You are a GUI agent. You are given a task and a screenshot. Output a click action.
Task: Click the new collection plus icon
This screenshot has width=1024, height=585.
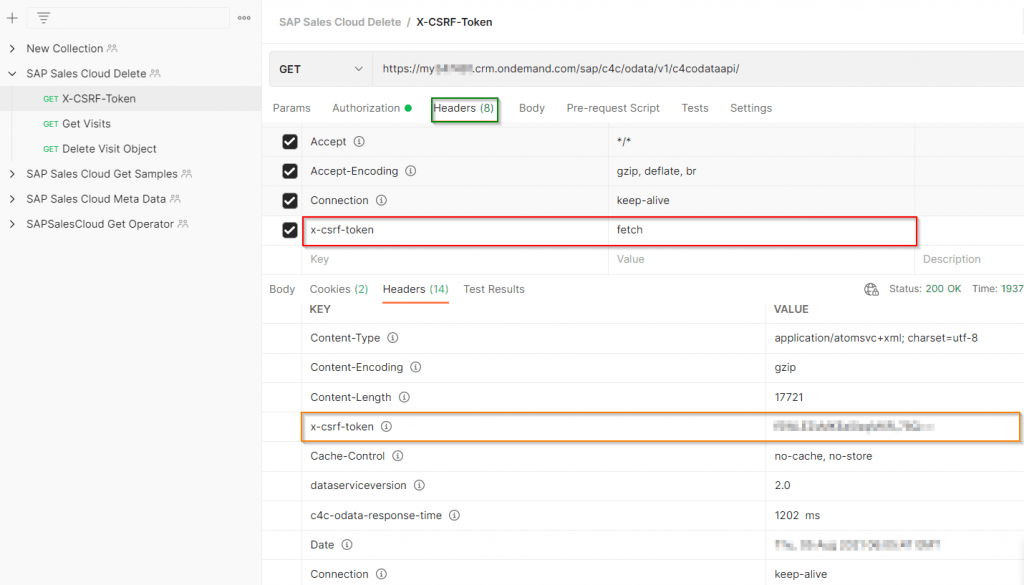10,17
